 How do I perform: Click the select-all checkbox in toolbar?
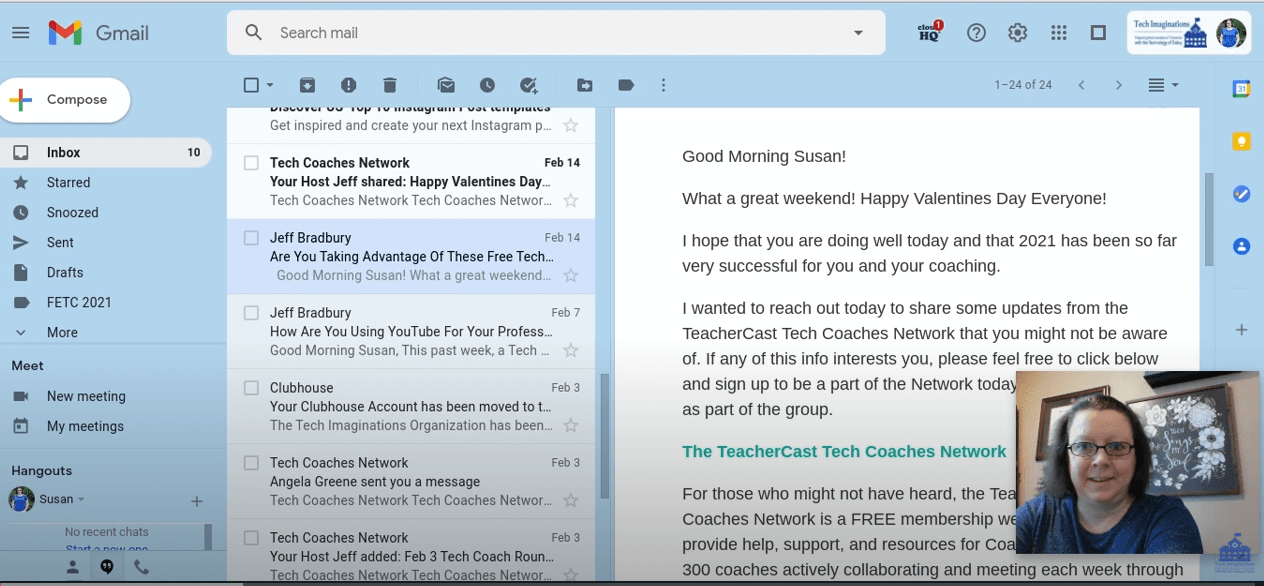click(251, 85)
